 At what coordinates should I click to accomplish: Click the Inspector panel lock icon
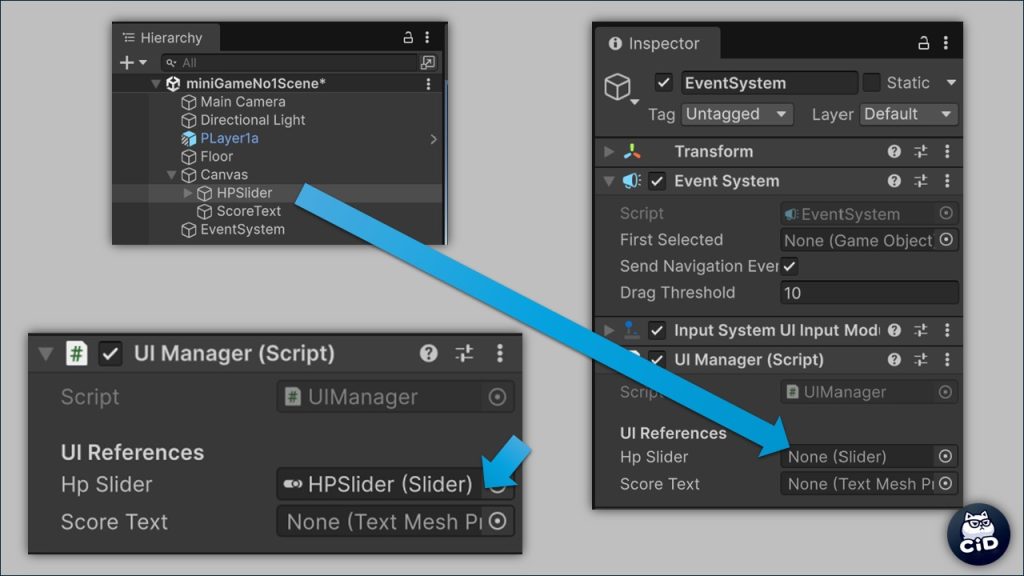924,43
